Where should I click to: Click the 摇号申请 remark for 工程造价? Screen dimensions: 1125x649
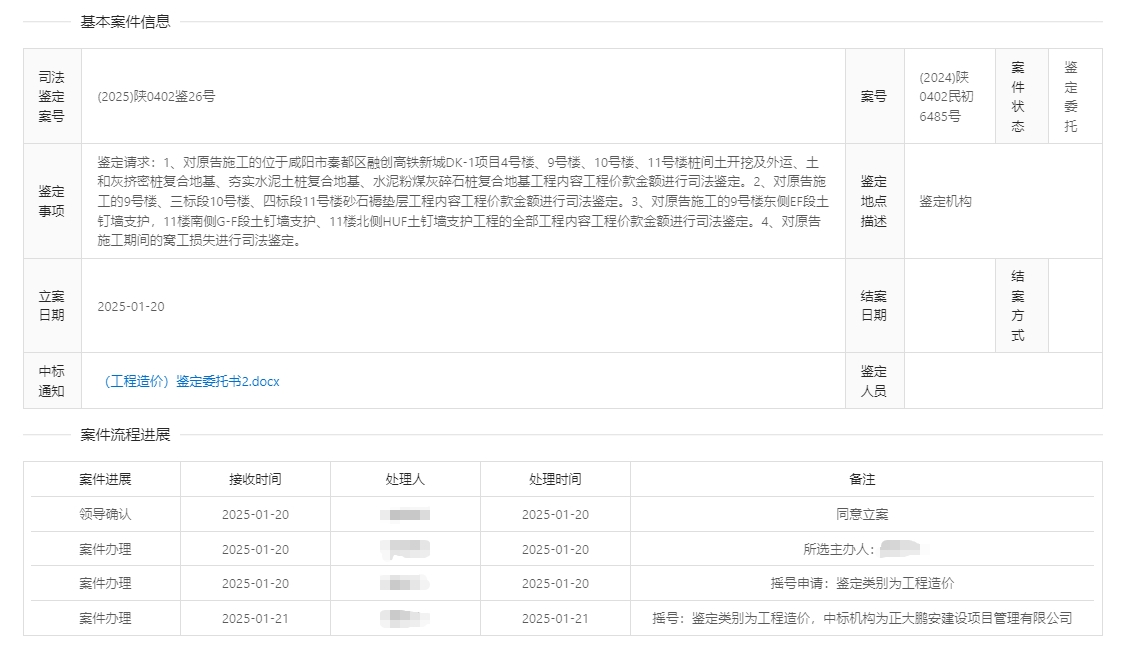(862, 583)
